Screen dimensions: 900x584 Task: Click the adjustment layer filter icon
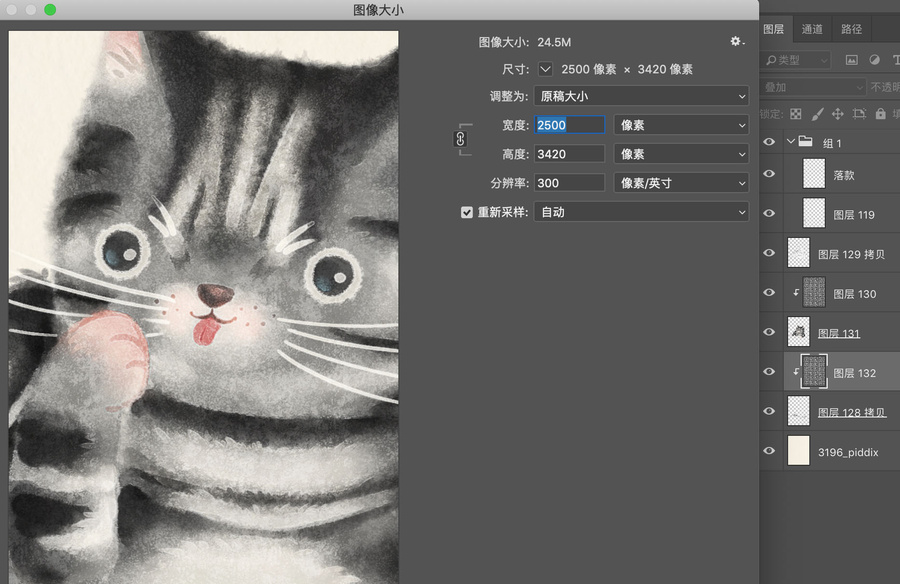874,60
